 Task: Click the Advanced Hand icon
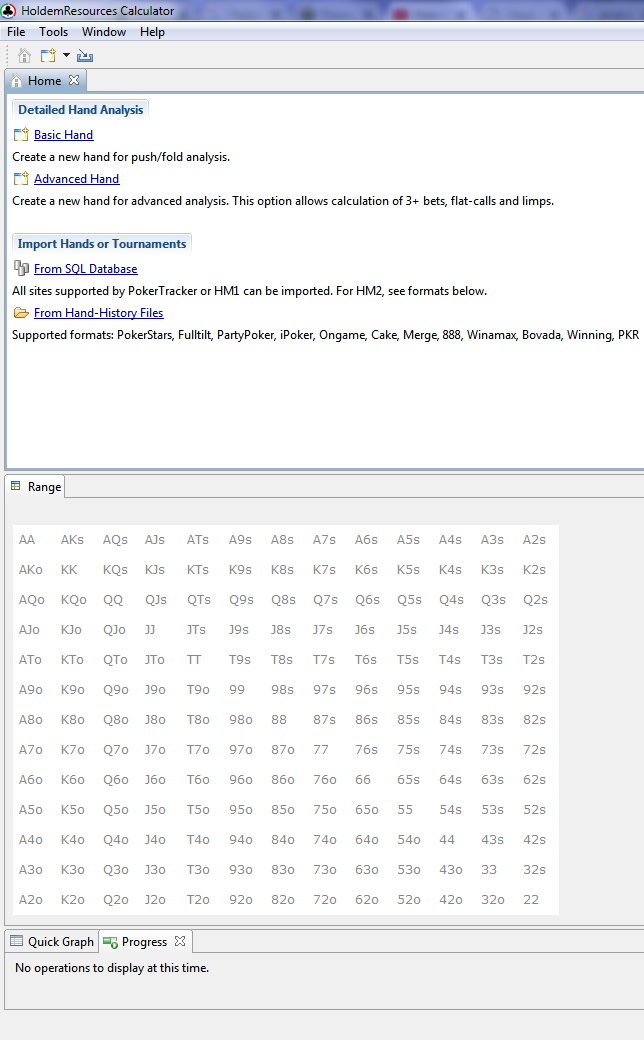tap(21, 178)
